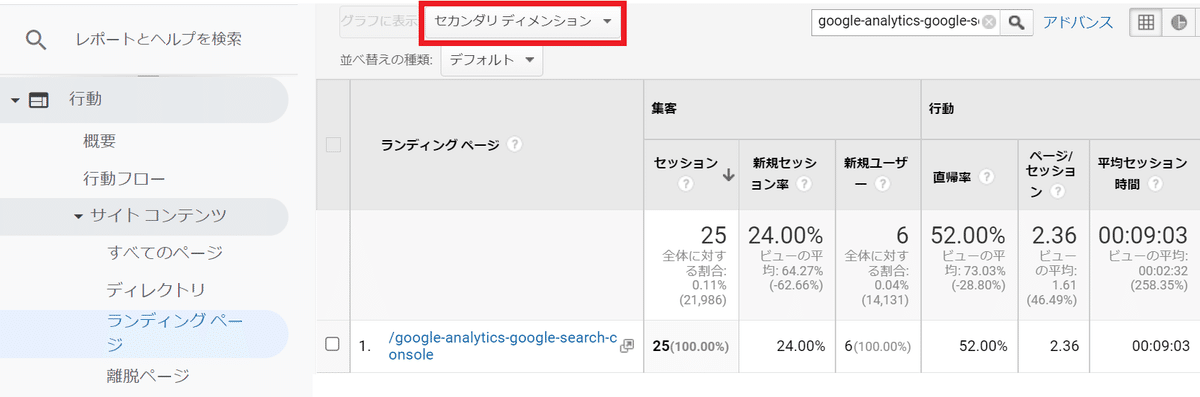
Task: Click help icon beside 直帰率 column
Action: click(987, 177)
